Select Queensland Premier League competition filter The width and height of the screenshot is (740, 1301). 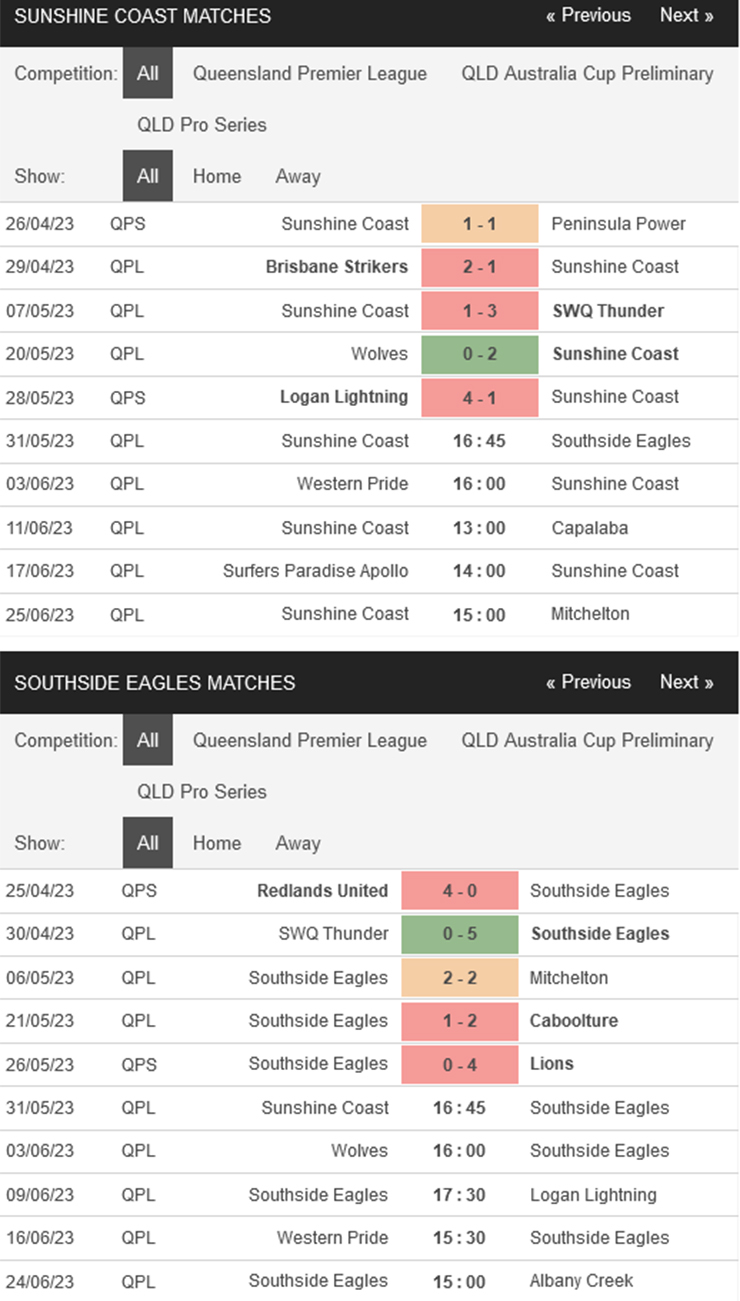click(x=310, y=73)
